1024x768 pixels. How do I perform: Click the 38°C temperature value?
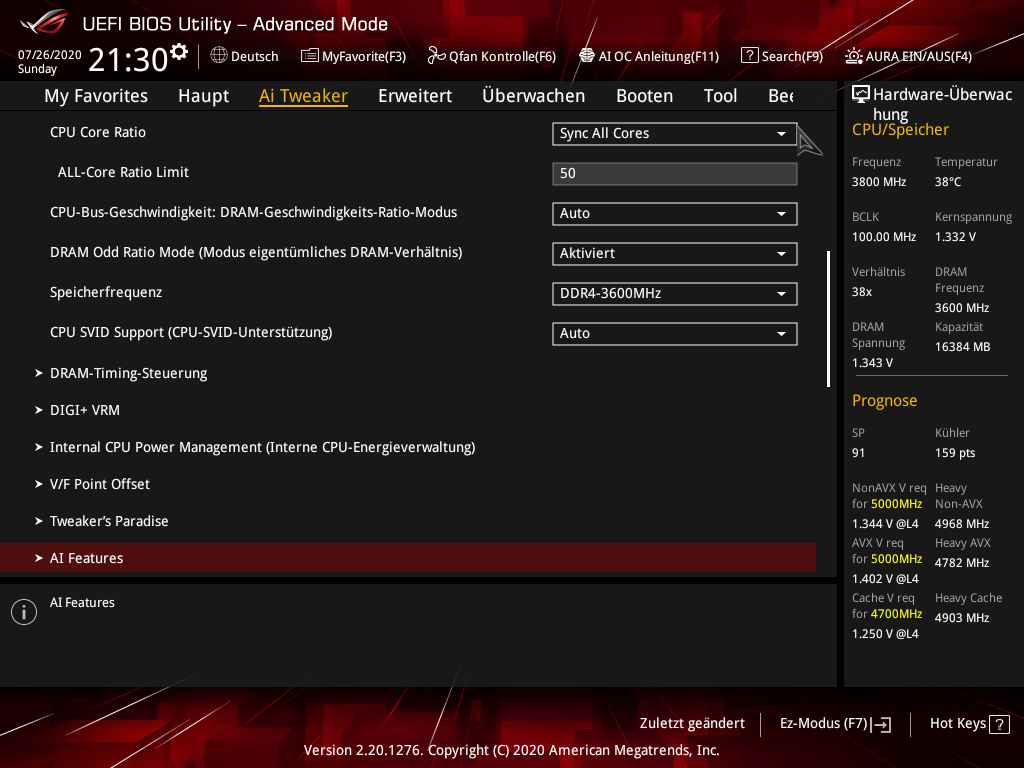click(x=948, y=182)
